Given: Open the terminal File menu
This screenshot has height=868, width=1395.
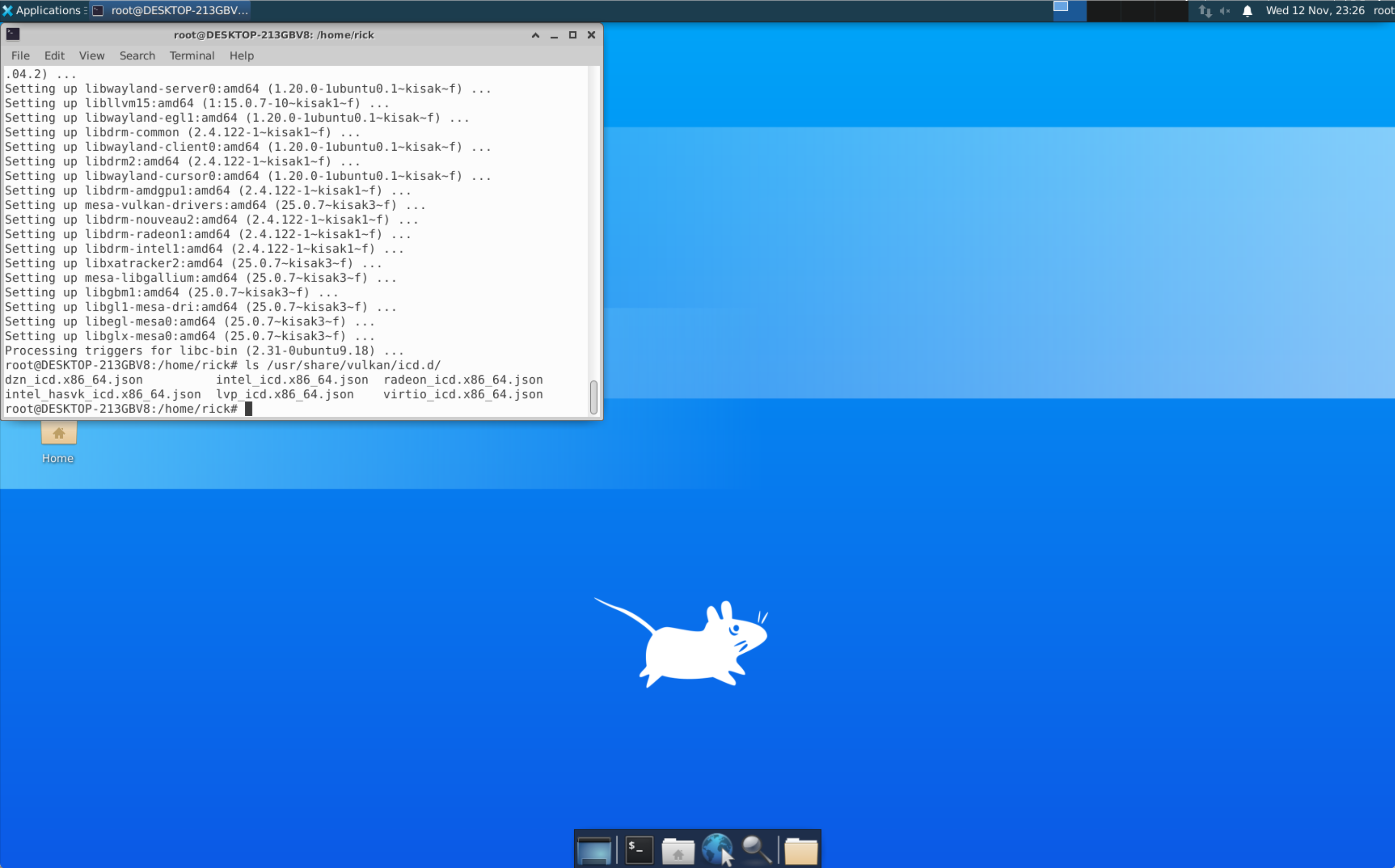Looking at the screenshot, I should point(20,56).
